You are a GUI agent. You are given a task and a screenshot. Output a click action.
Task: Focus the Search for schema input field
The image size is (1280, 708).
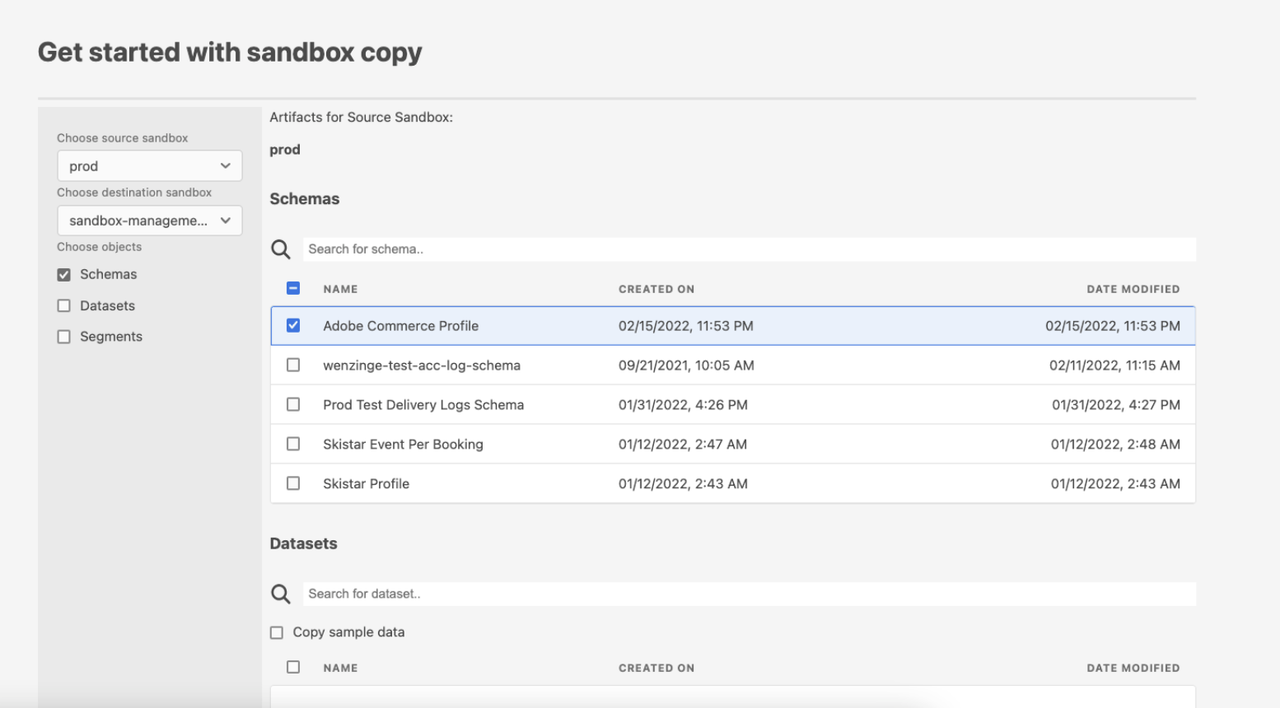[749, 249]
